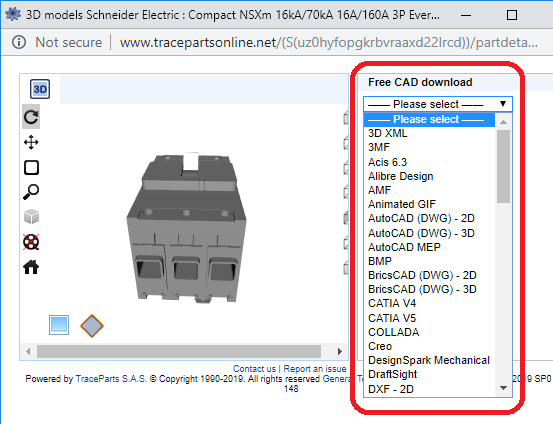Click the crossed-out wheel icon
Image resolution: width=553 pixels, height=424 pixels.
(31, 242)
